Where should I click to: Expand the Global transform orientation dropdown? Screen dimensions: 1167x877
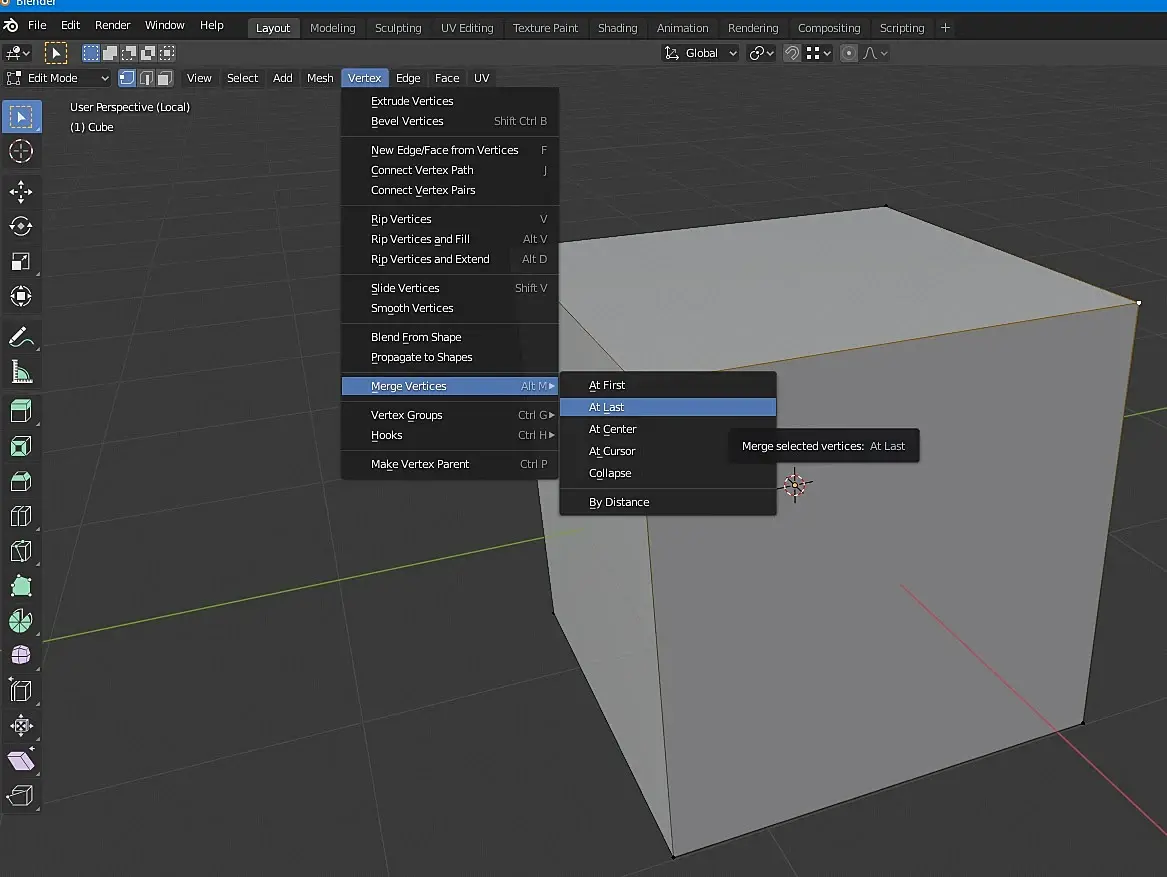(701, 53)
